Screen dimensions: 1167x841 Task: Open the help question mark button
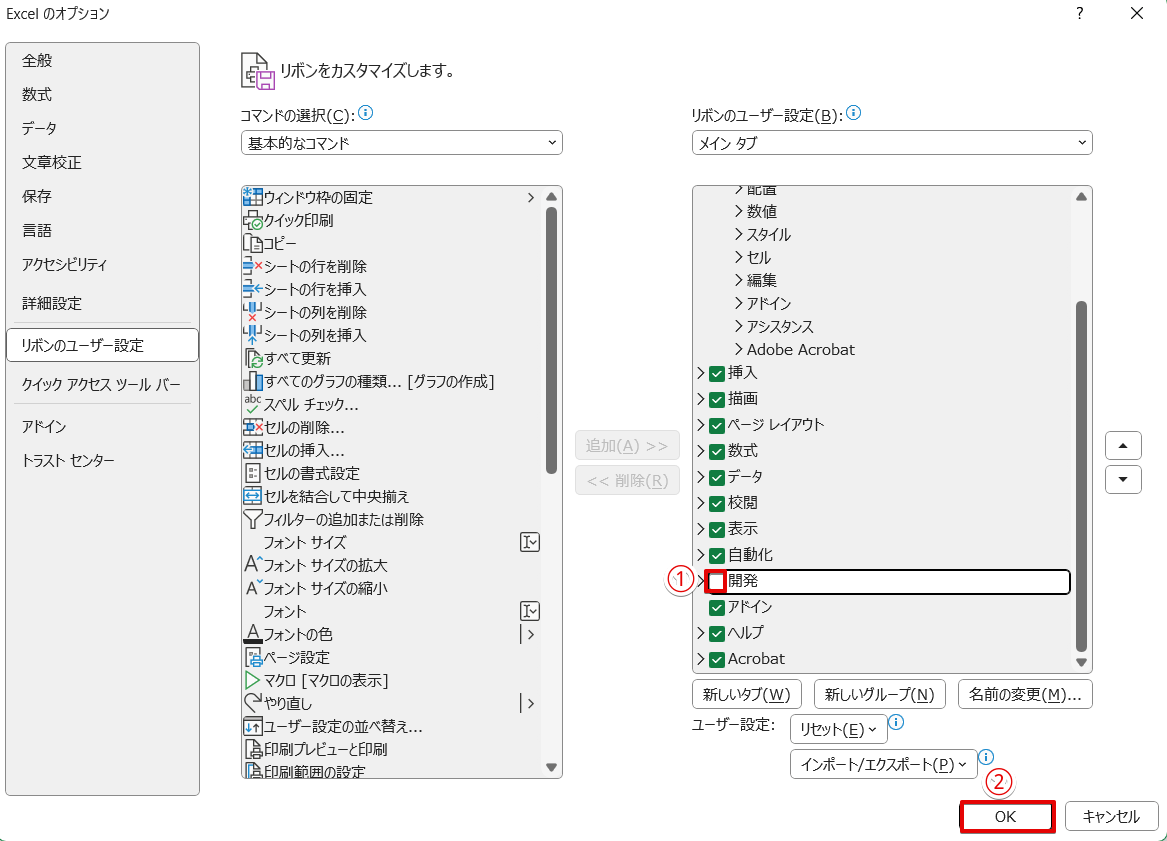point(1079,13)
